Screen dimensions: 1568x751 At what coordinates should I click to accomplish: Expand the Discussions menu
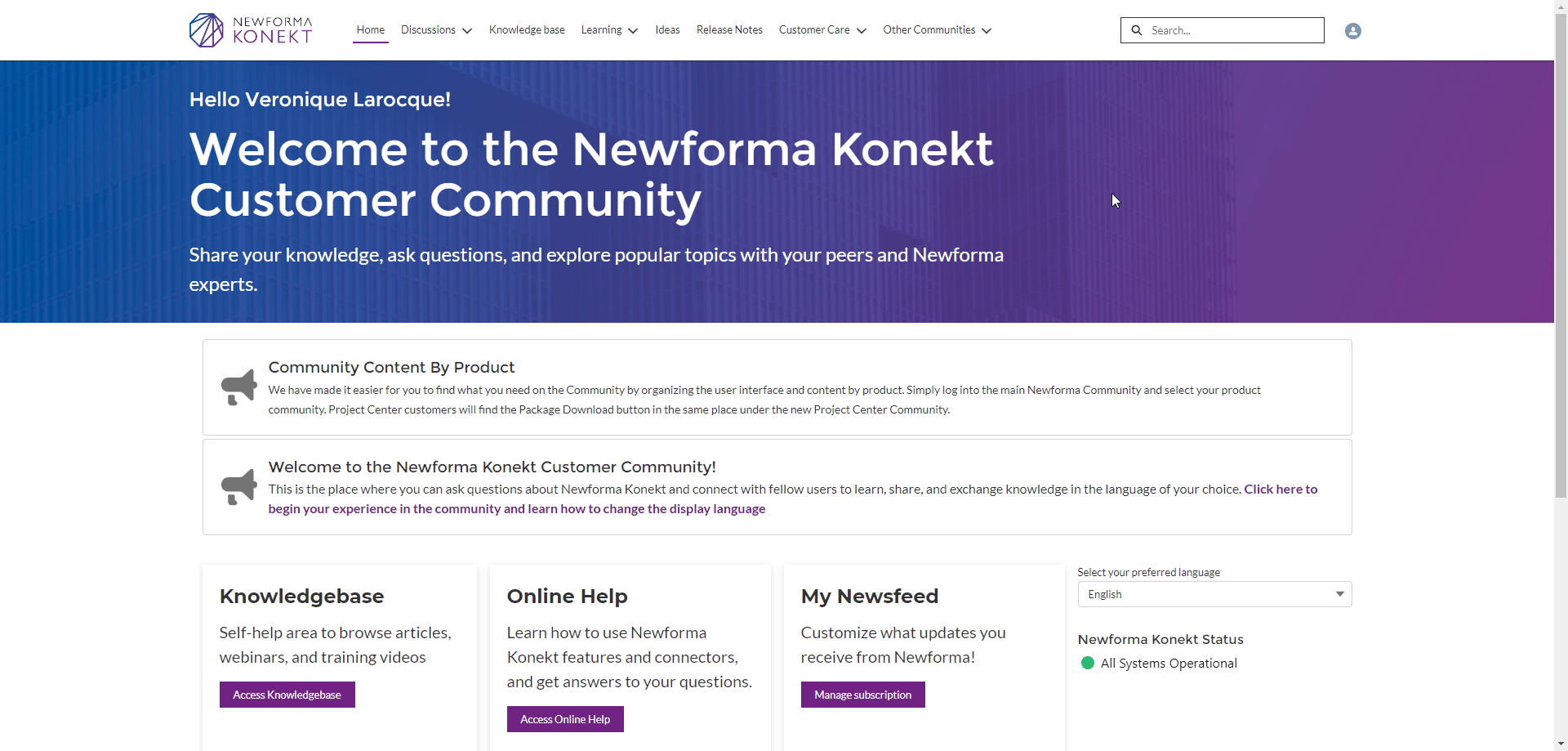coord(436,30)
